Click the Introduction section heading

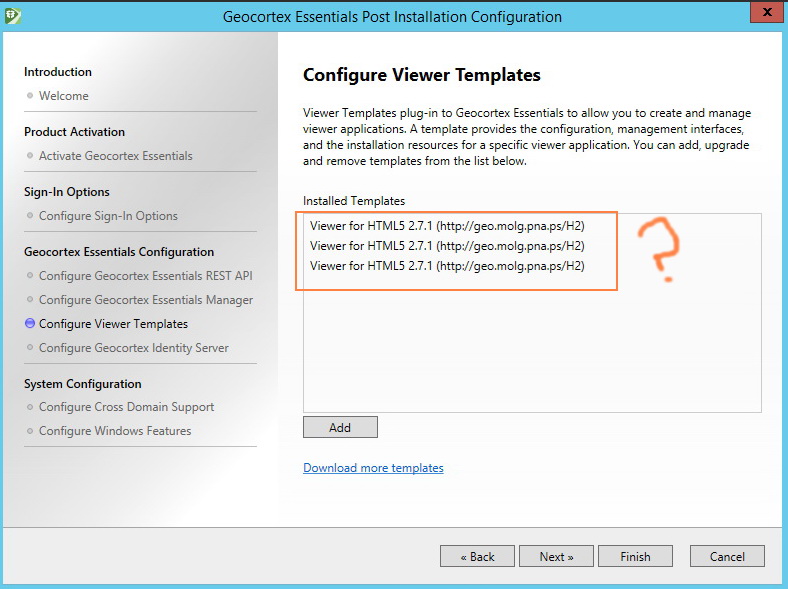58,72
